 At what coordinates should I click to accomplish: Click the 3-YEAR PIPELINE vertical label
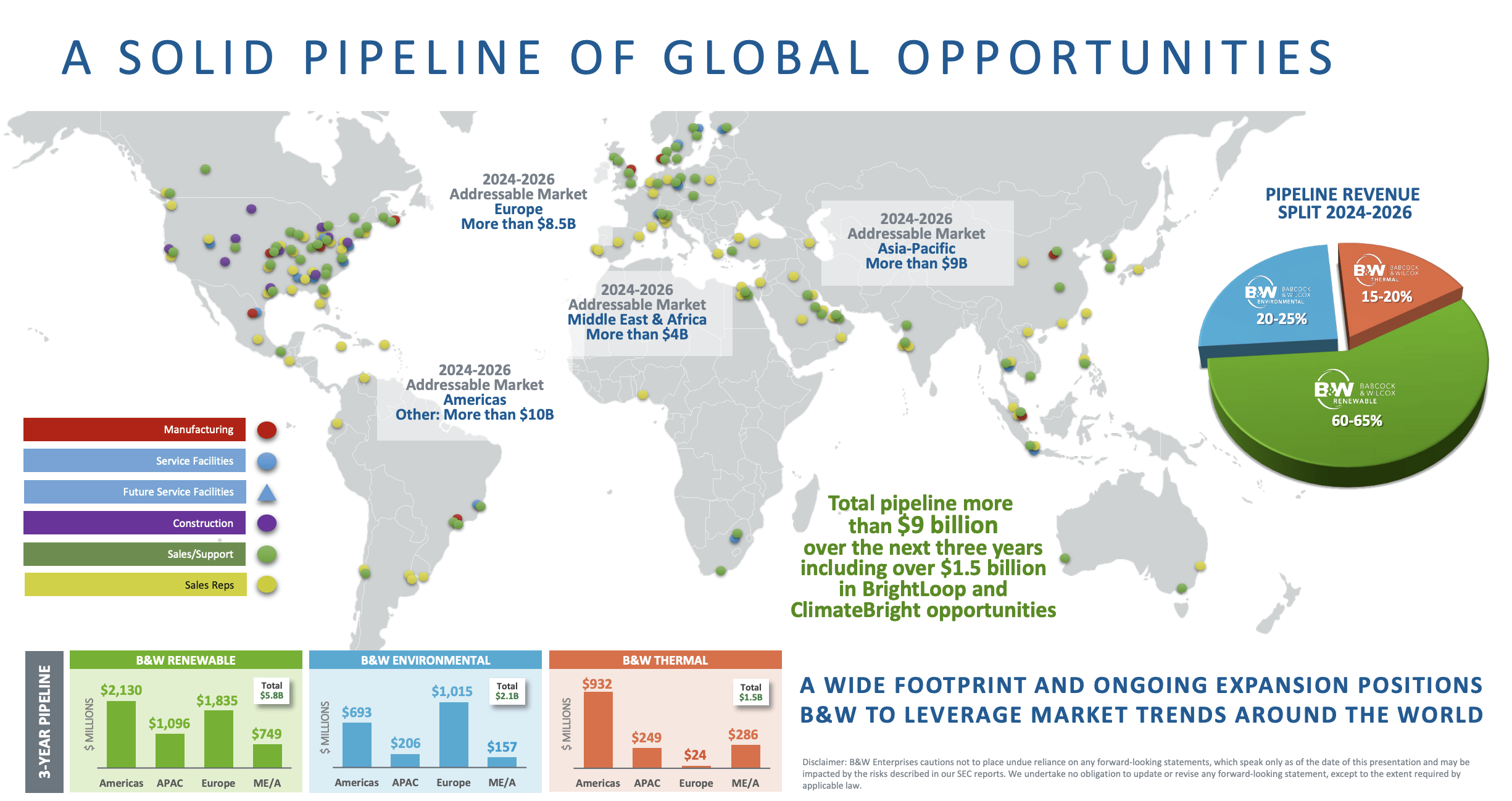(44, 721)
